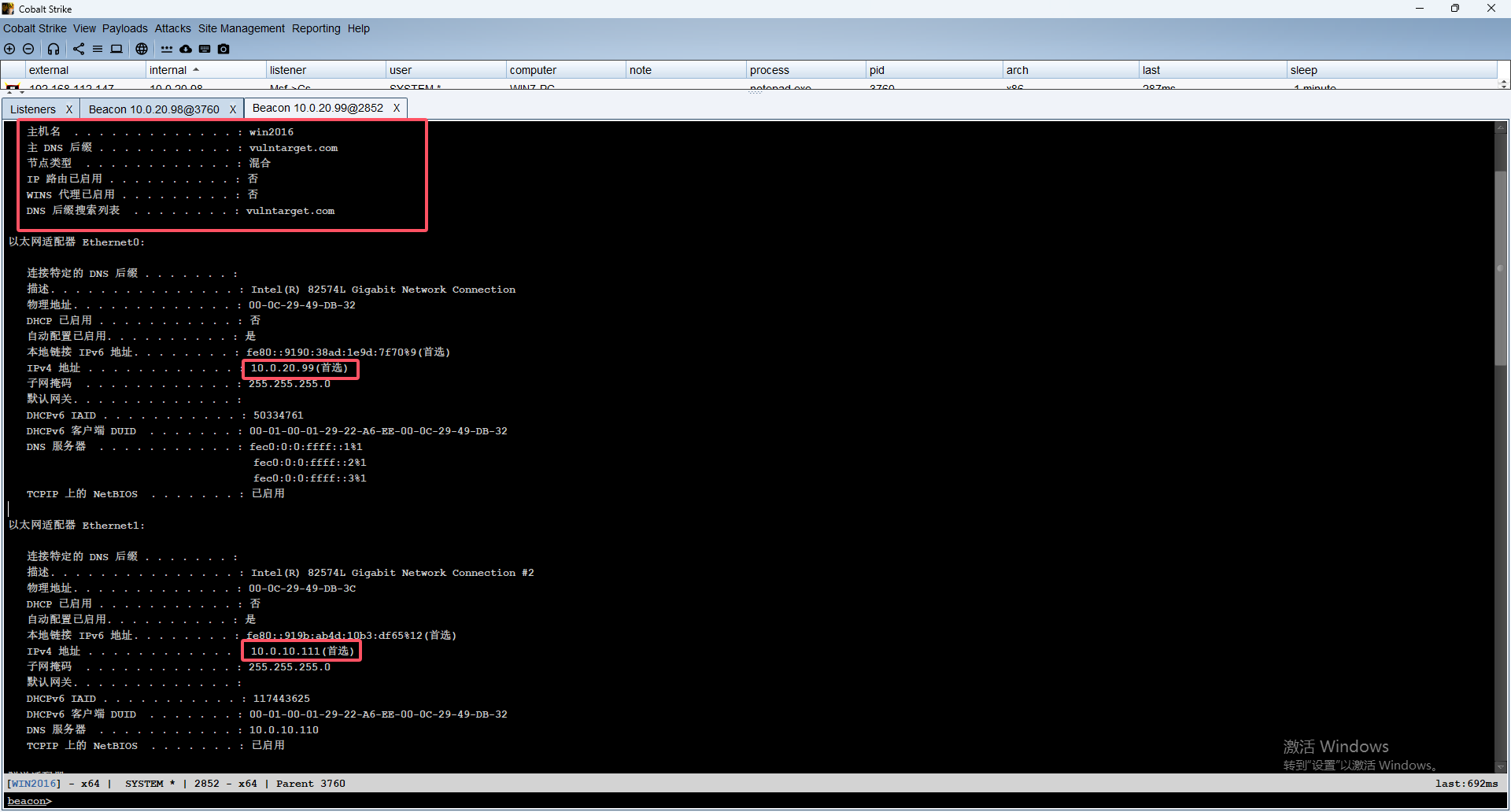Click MAC address 00-0C-29-49-DB-3C
This screenshot has height=812, width=1511.
pyautogui.click(x=302, y=589)
